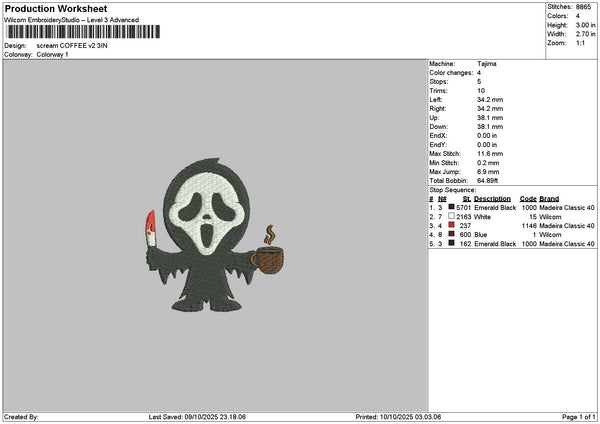Click the 'Color changes:' label
The height and width of the screenshot is (424, 600).
tap(451, 73)
